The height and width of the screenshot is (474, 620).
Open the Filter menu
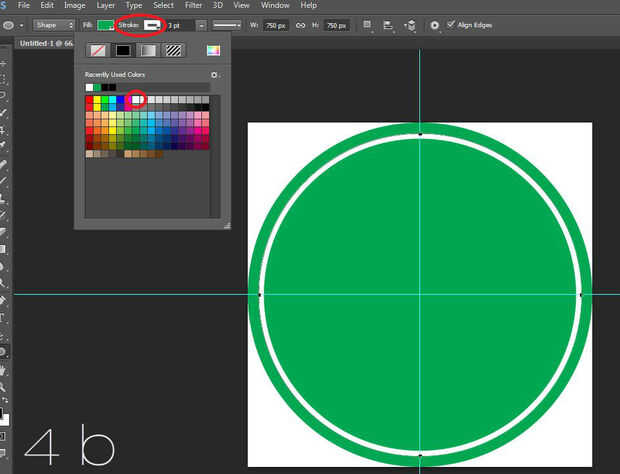pos(193,6)
